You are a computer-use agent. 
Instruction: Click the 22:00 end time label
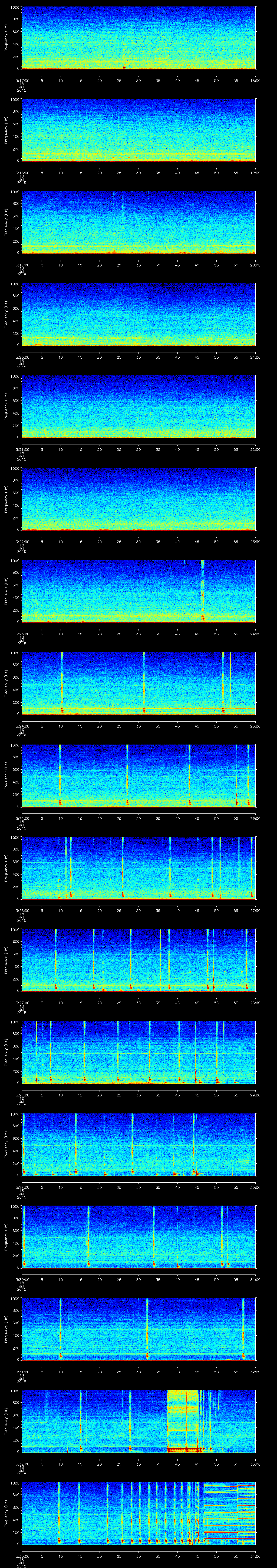(x=255, y=449)
